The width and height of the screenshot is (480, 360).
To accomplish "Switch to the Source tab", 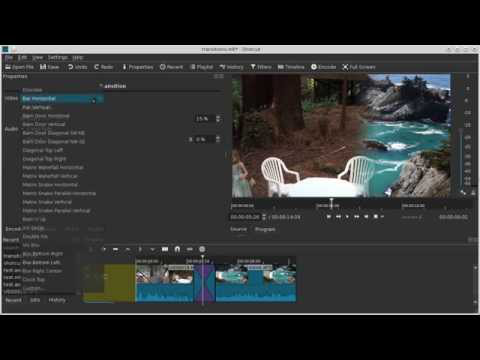I will point(238,229).
